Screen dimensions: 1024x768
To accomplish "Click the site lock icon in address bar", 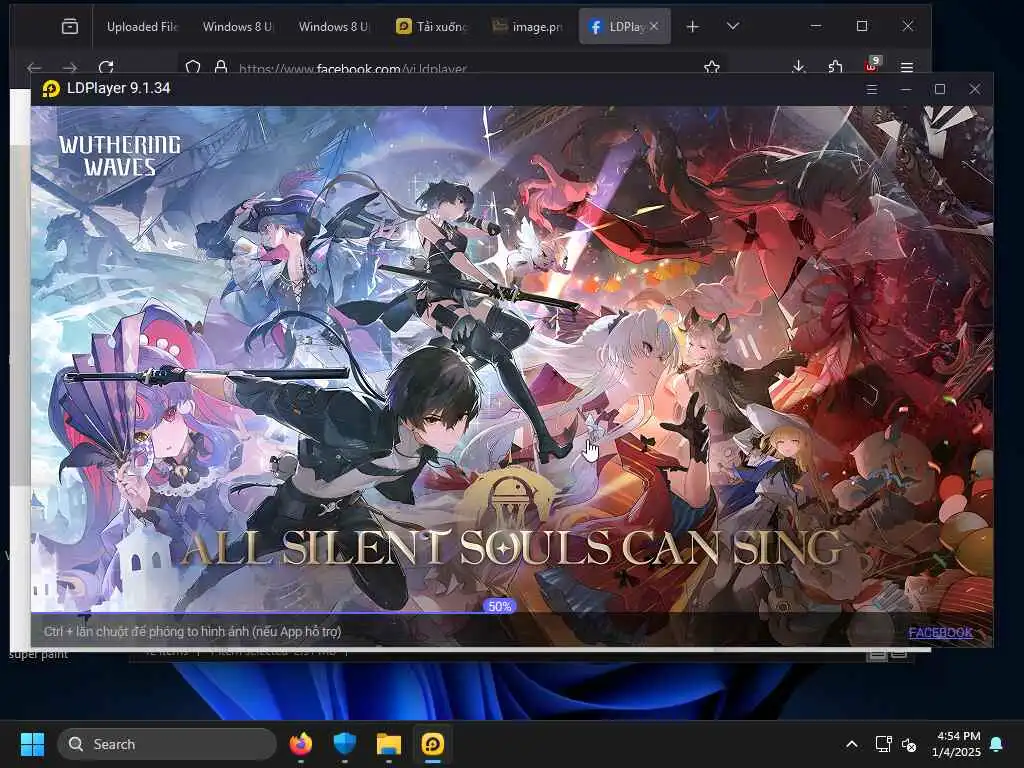I will 221,67.
